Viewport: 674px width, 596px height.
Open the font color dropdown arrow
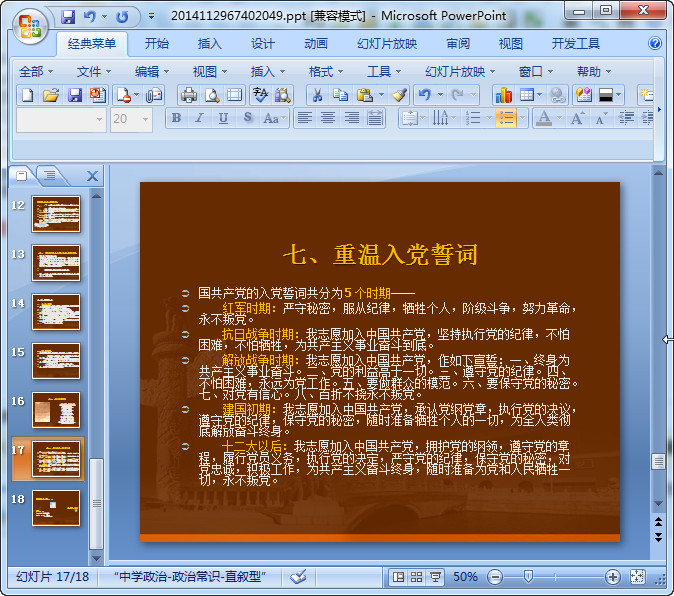point(559,118)
